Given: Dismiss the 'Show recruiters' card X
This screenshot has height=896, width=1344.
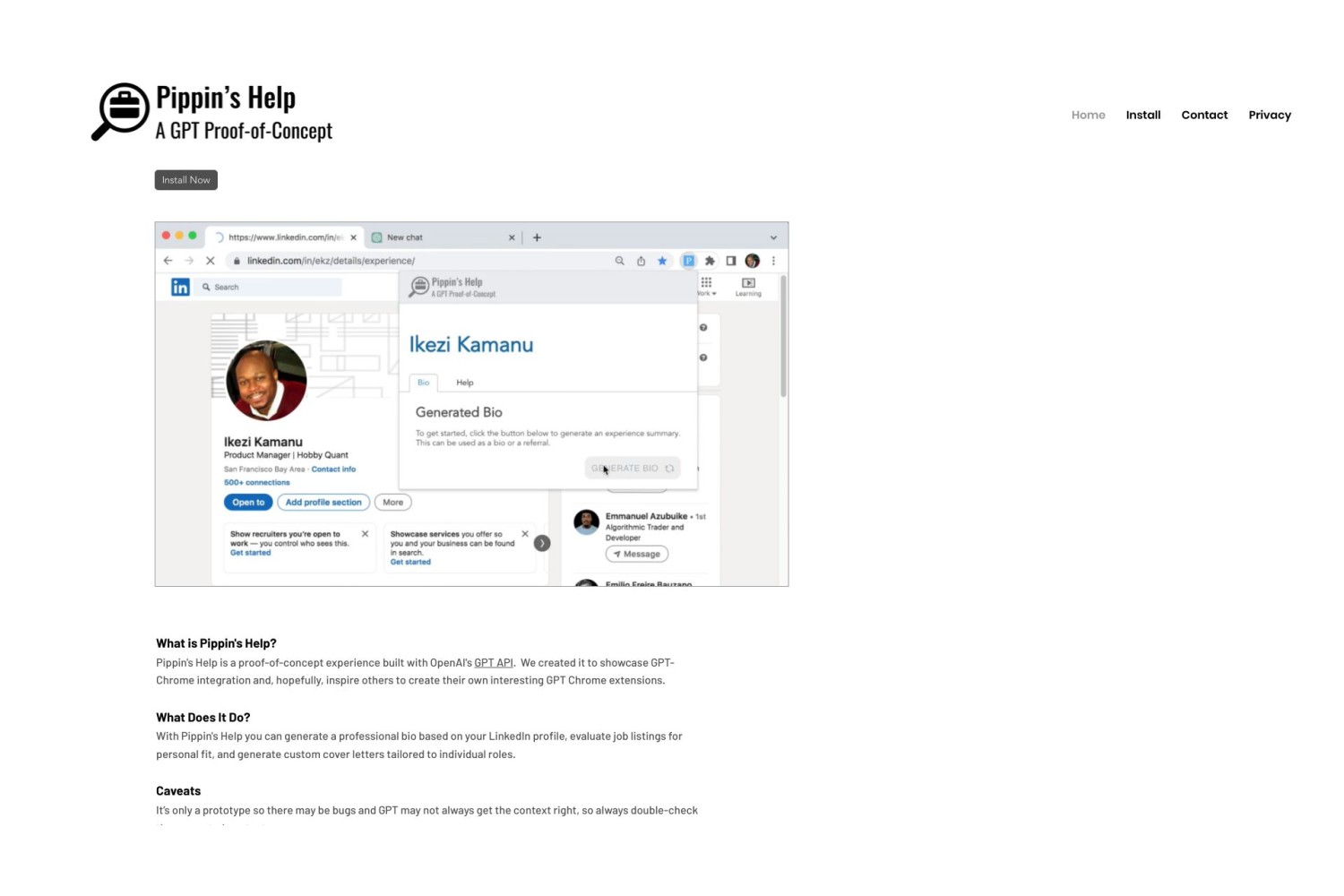Looking at the screenshot, I should point(365,534).
